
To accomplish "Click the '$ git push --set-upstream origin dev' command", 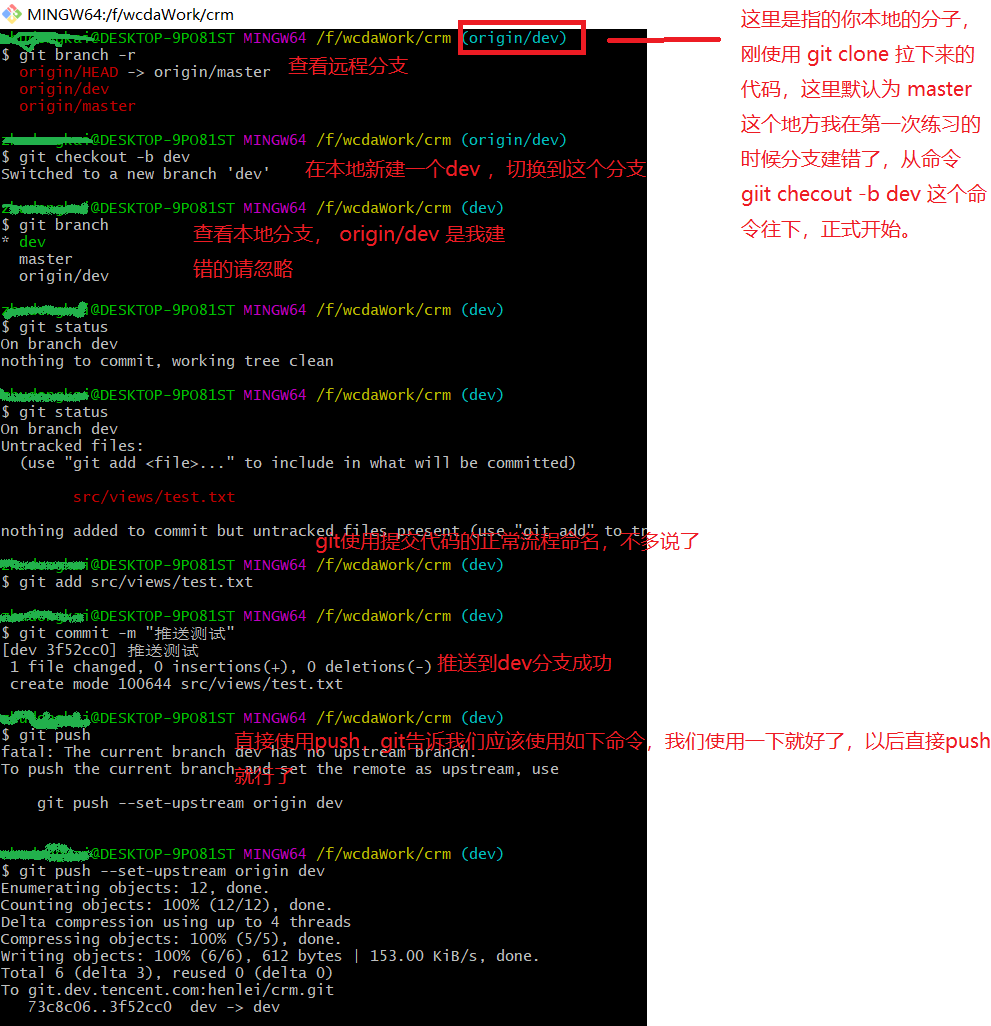I will click(163, 872).
